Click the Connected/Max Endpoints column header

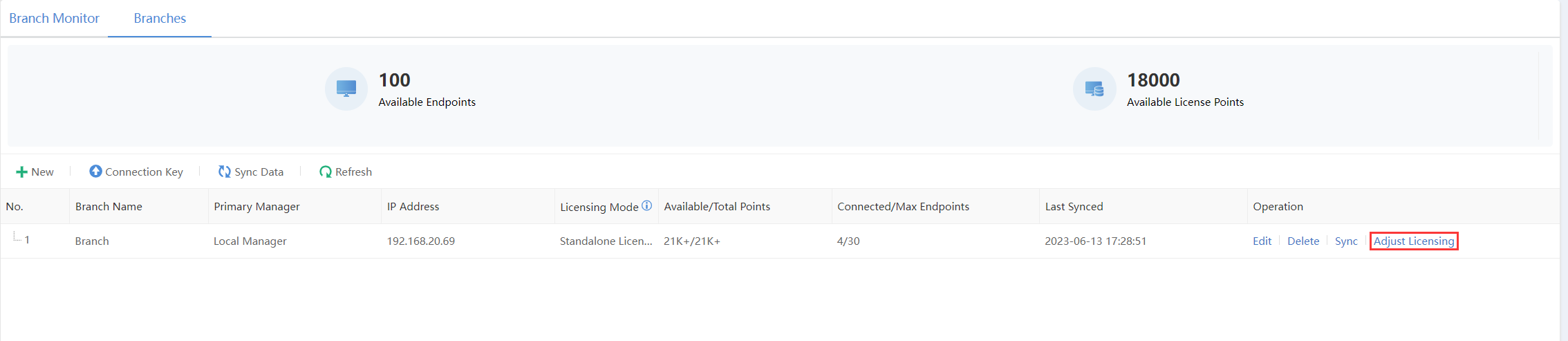tap(903, 207)
